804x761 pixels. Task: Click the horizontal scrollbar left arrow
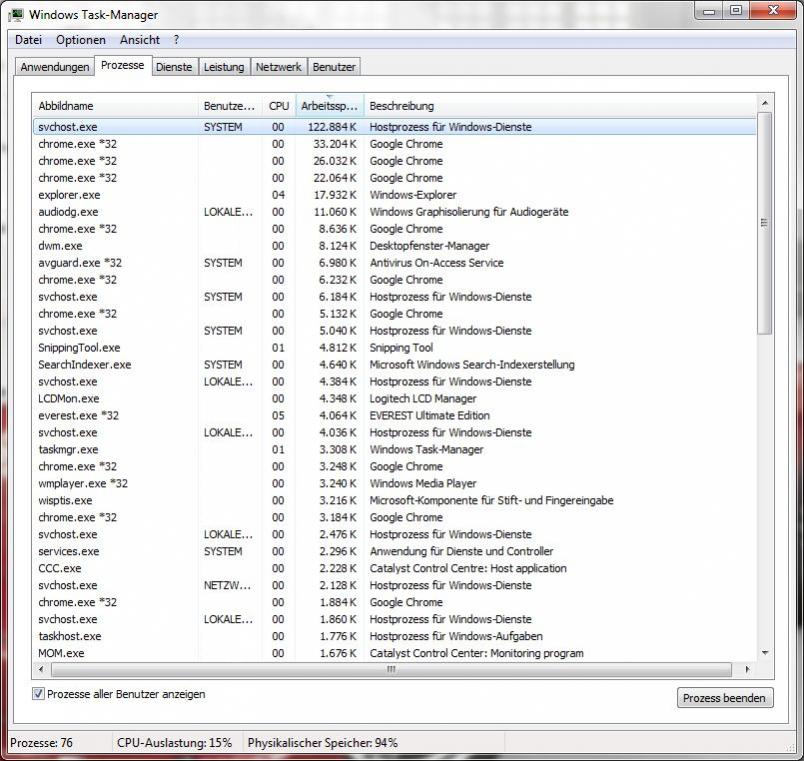[41, 669]
